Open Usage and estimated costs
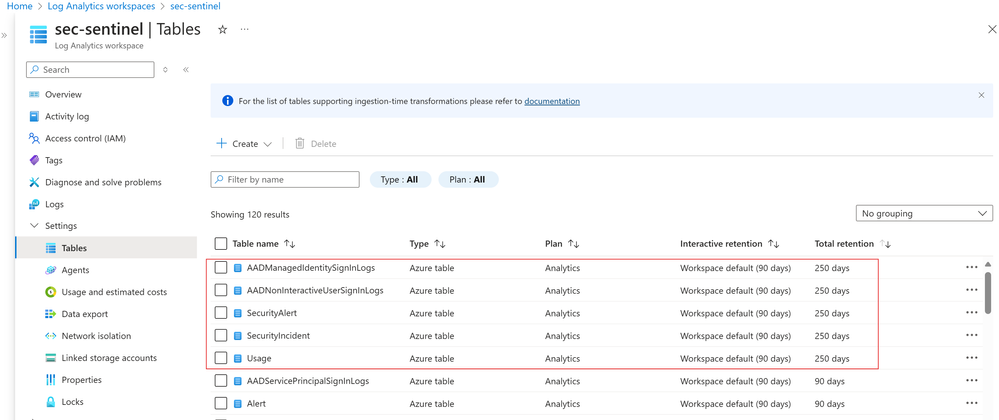The height and width of the screenshot is (420, 999). click(x=114, y=292)
